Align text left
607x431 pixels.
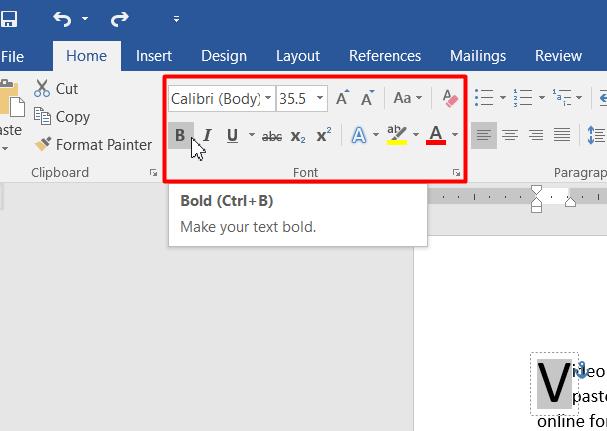point(484,136)
